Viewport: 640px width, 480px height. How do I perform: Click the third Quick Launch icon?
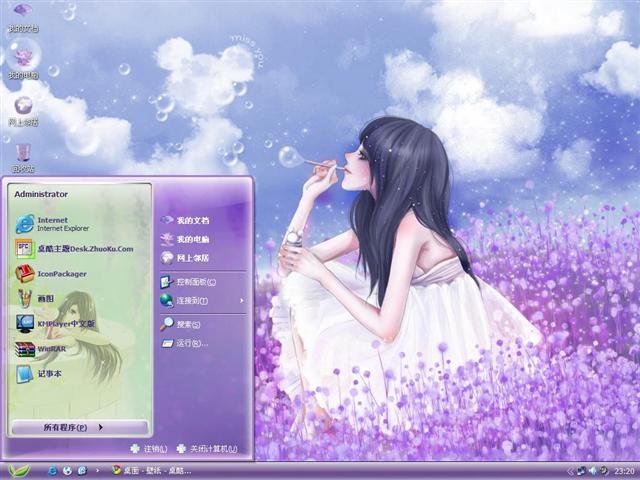point(82,471)
